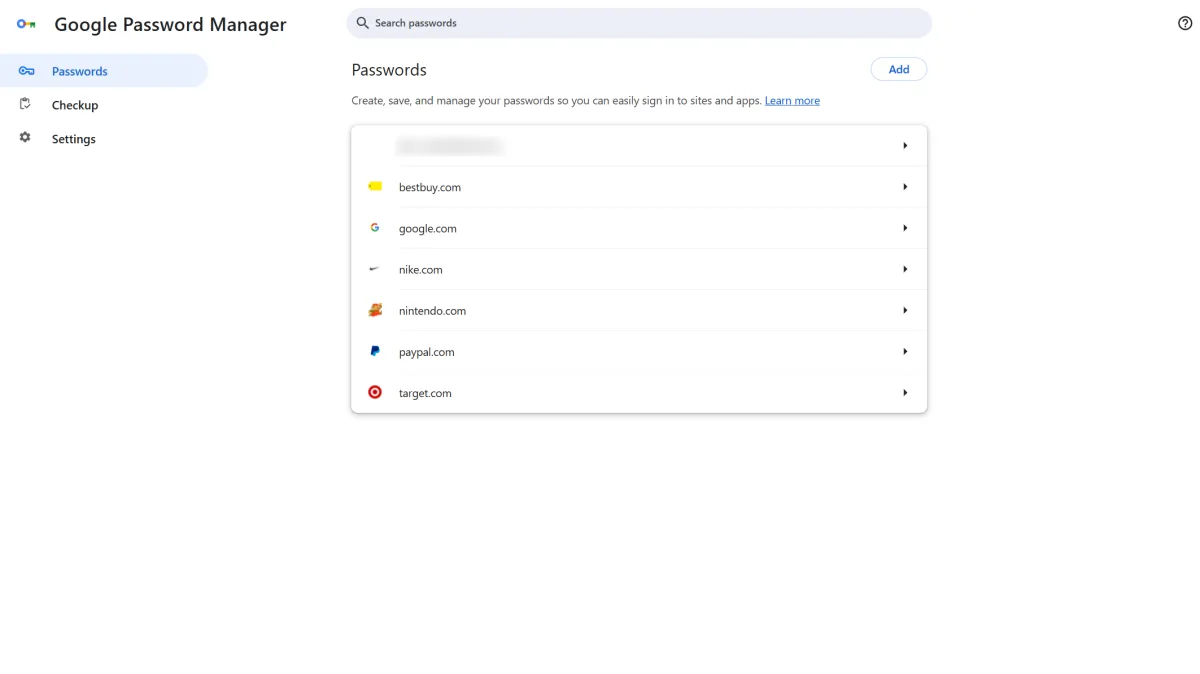Viewport: 1200px width, 674px height.
Task: Click the Best Buy yellow tag favicon
Action: click(x=375, y=187)
